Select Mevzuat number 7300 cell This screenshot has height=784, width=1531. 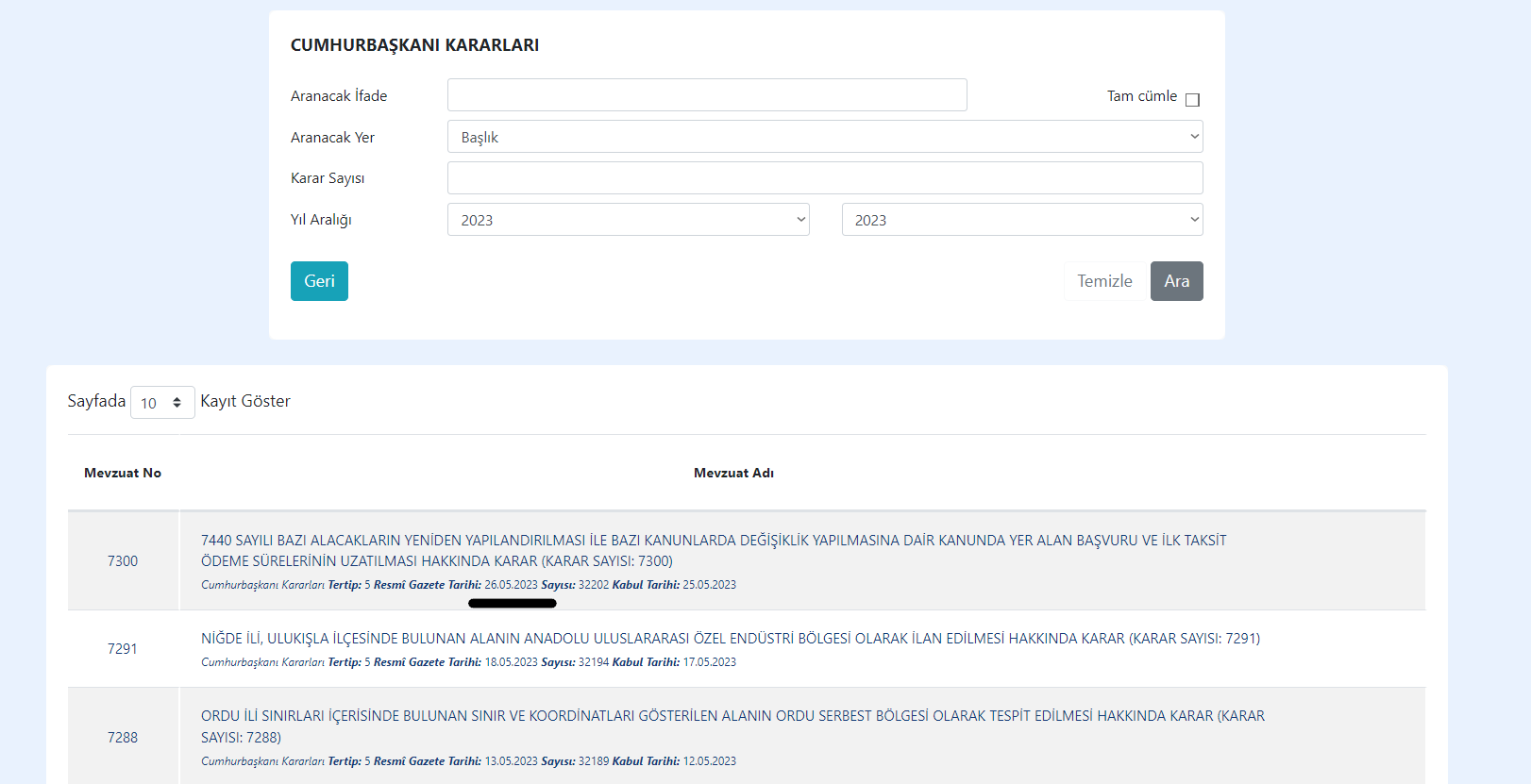123,561
